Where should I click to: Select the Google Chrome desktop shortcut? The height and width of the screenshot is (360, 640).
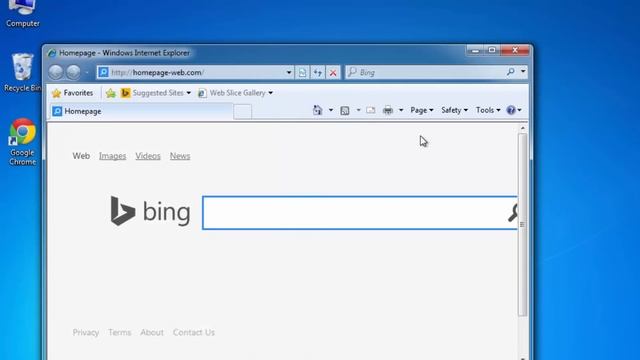22,142
